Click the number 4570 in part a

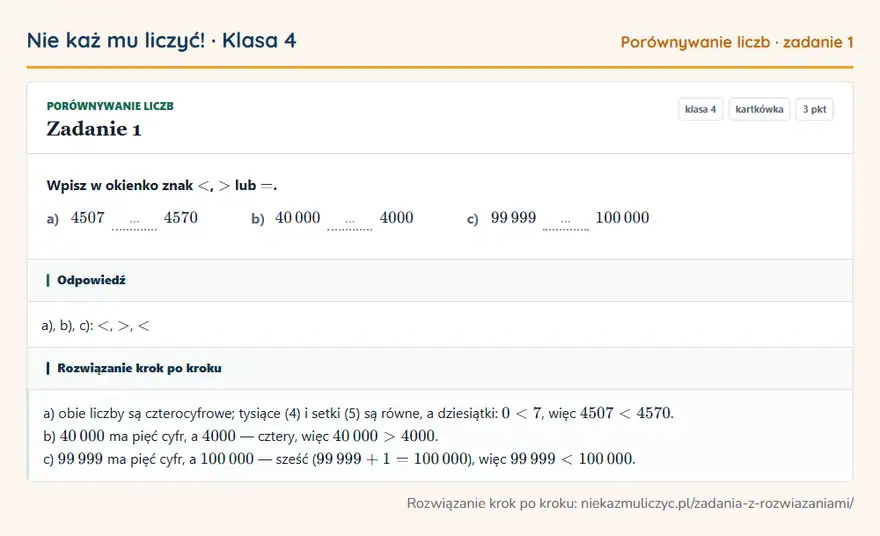pos(181,218)
